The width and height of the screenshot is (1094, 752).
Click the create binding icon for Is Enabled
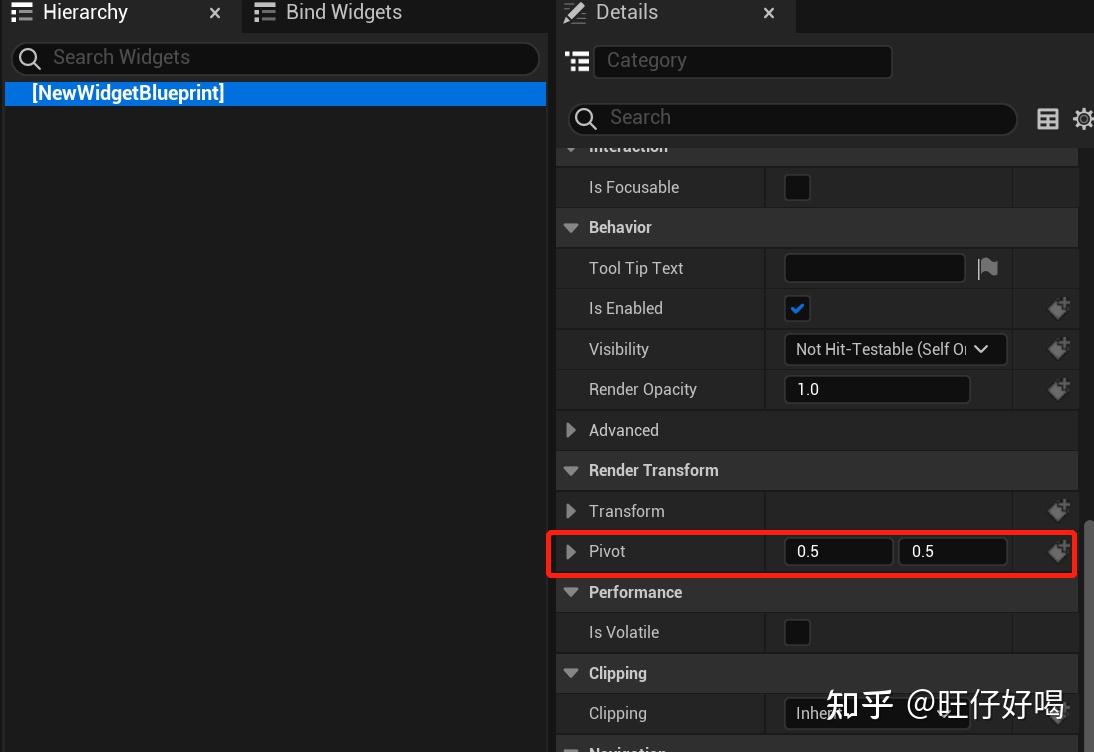tap(1058, 308)
